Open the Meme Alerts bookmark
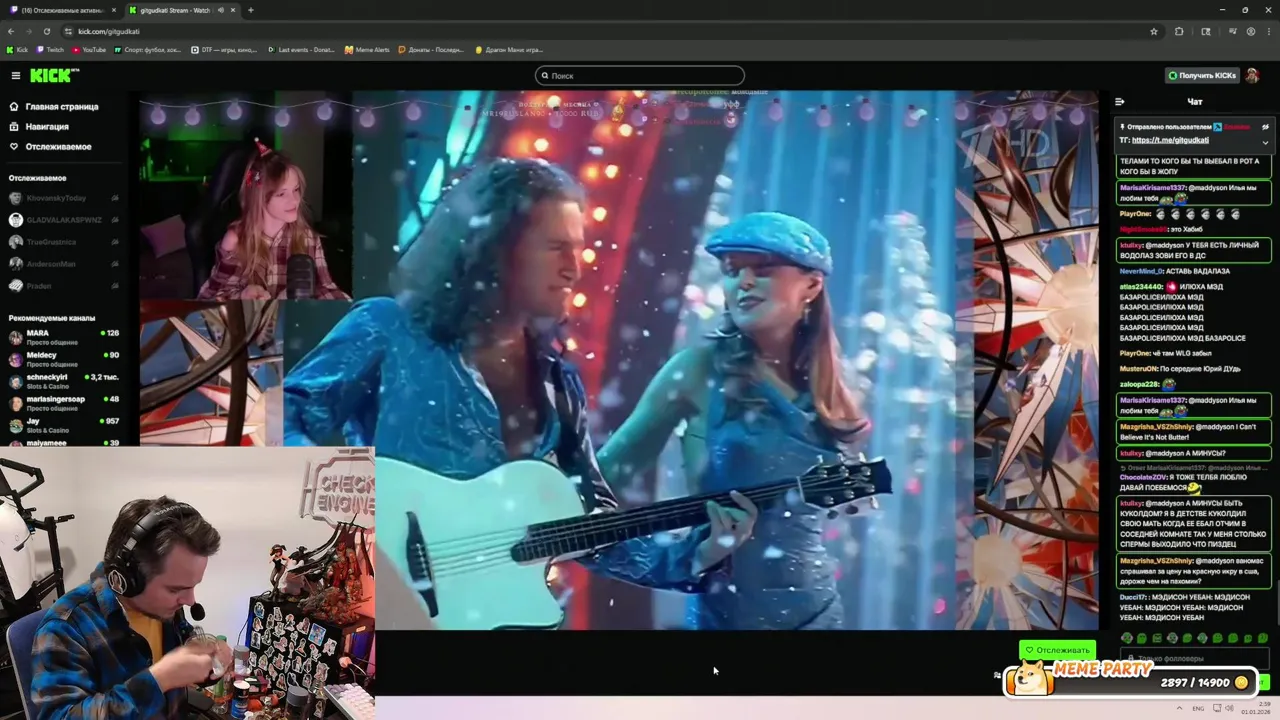This screenshot has width=1280, height=720. (x=367, y=49)
